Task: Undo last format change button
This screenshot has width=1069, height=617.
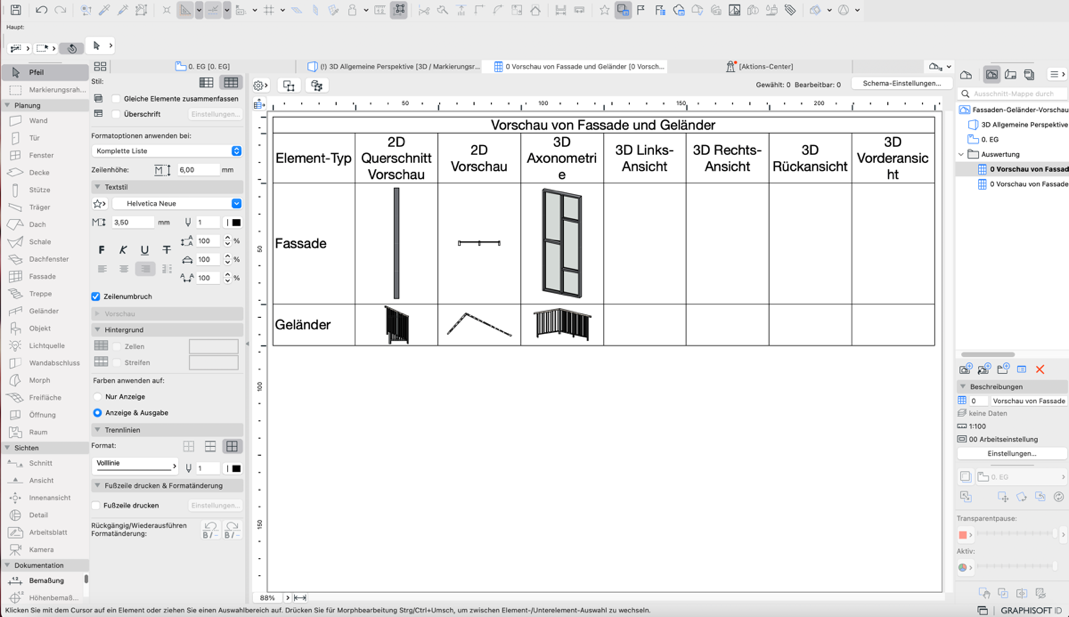Action: pyautogui.click(x=210, y=530)
